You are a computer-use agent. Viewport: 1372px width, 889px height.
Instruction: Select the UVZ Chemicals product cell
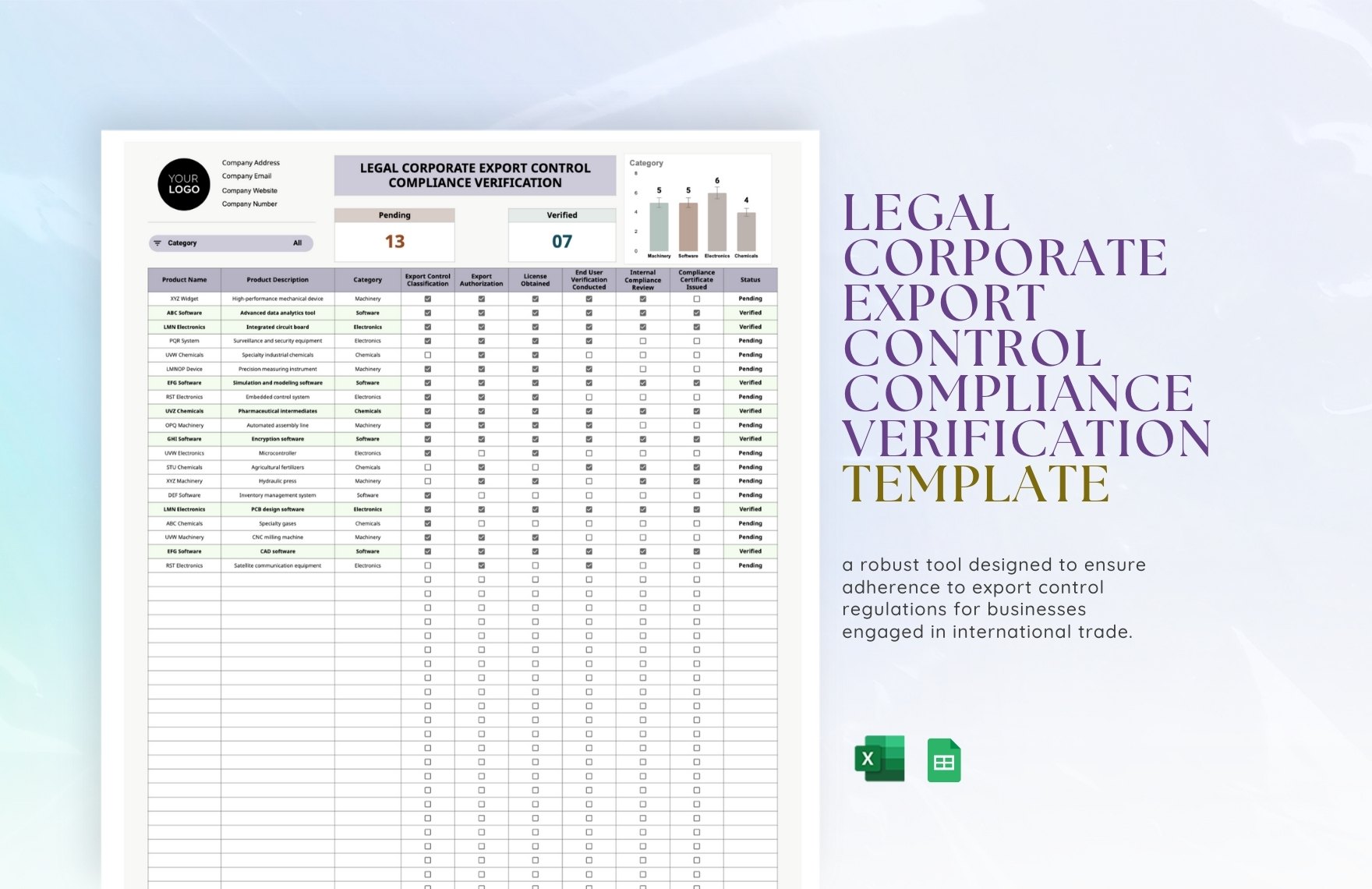pyautogui.click(x=185, y=411)
